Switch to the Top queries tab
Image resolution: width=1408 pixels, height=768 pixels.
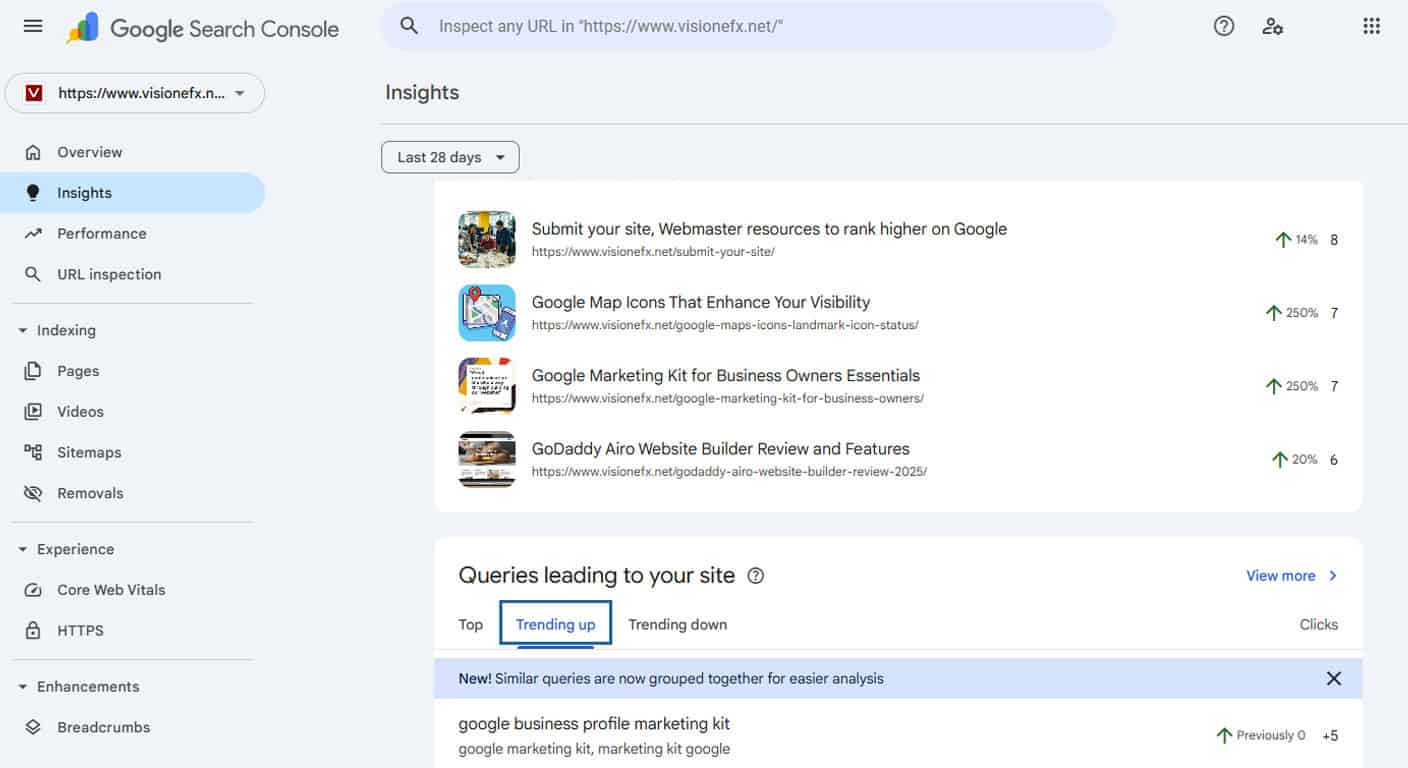470,624
